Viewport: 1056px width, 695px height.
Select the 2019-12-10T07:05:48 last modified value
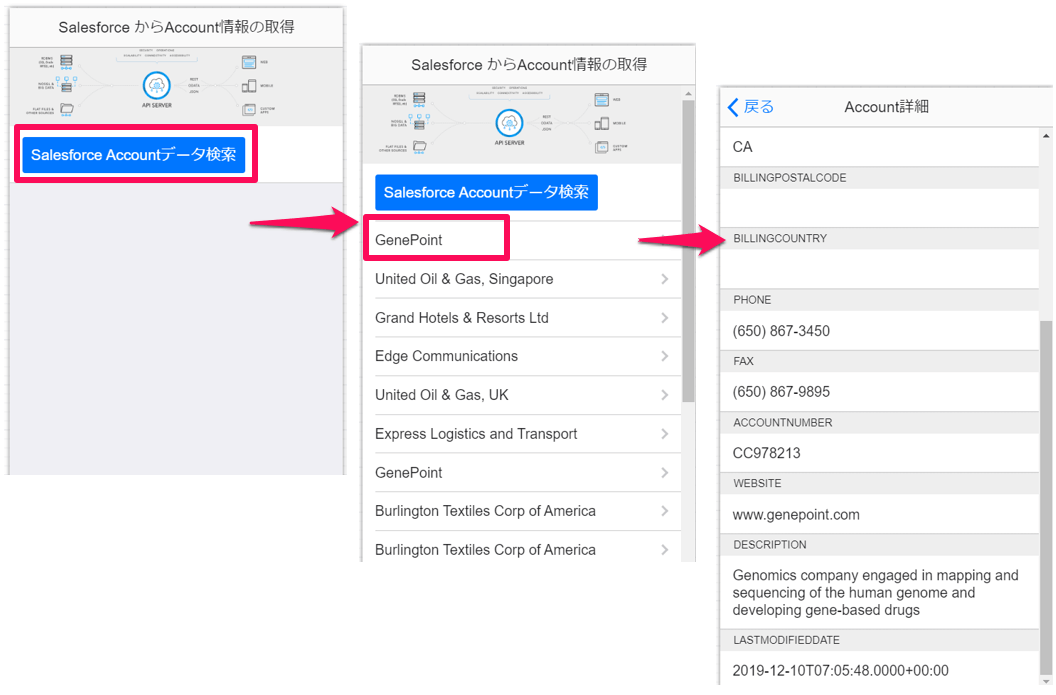tap(840, 670)
